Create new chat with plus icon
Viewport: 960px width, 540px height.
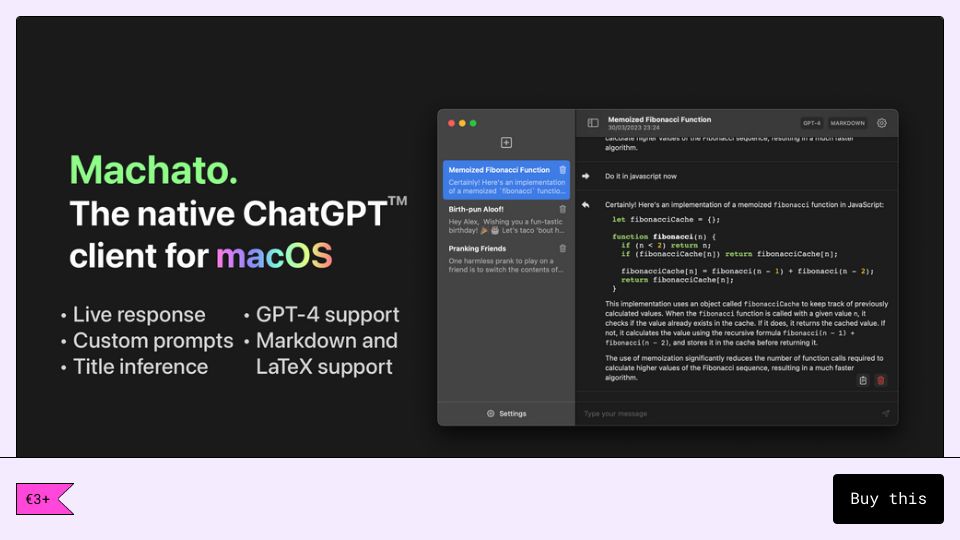tap(506, 143)
